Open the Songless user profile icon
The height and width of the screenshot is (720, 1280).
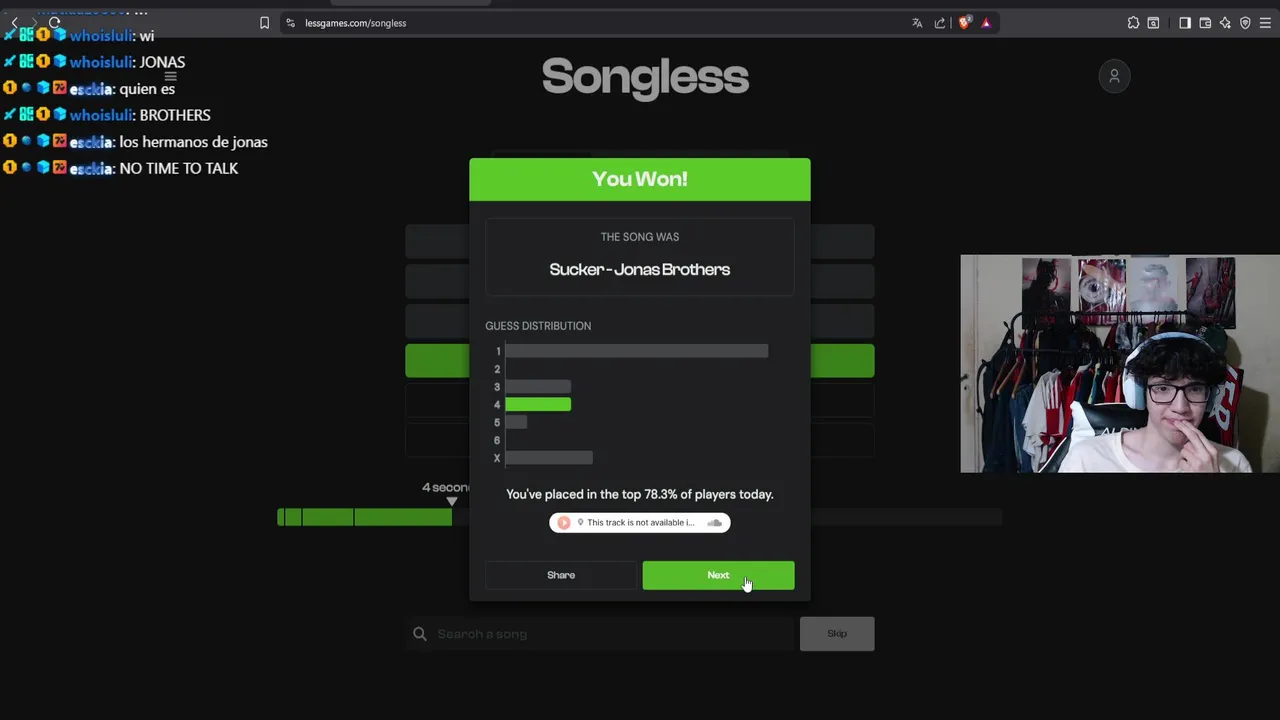(x=1114, y=76)
